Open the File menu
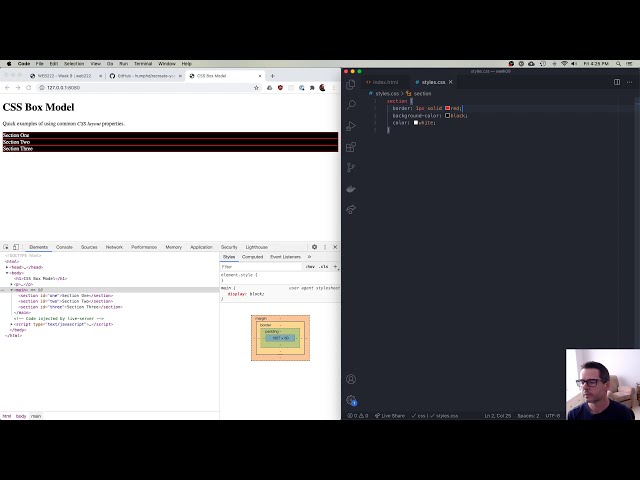This screenshot has height=480, width=640. pyautogui.click(x=40, y=64)
